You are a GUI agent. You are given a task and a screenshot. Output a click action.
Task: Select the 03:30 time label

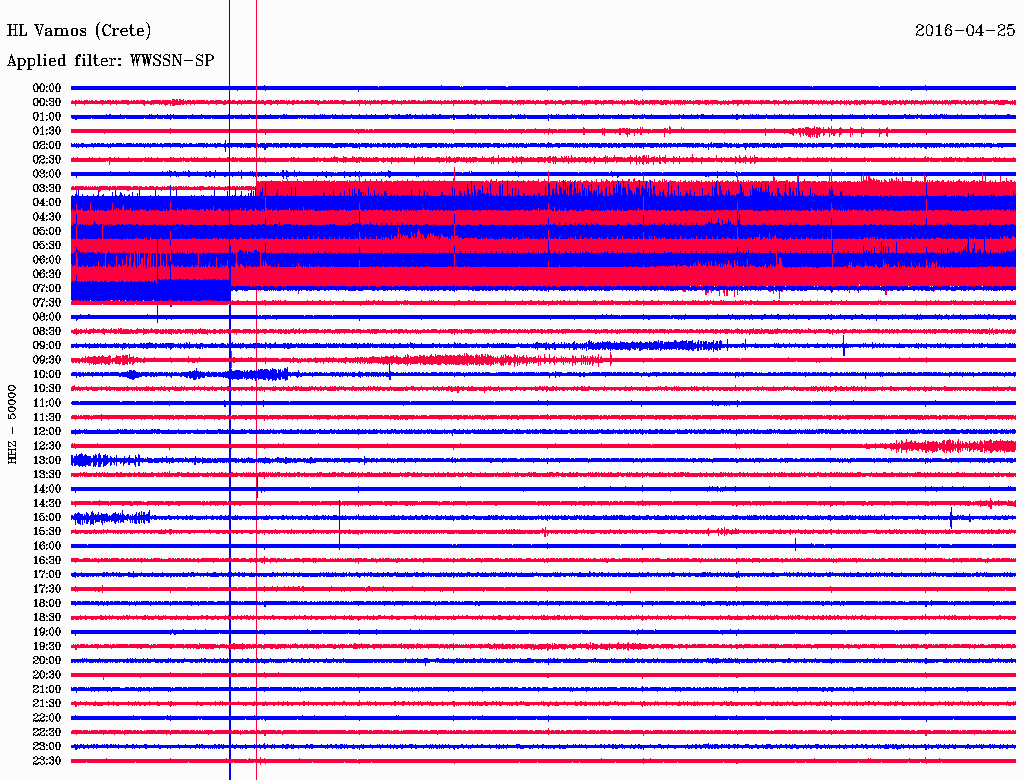pyautogui.click(x=46, y=188)
